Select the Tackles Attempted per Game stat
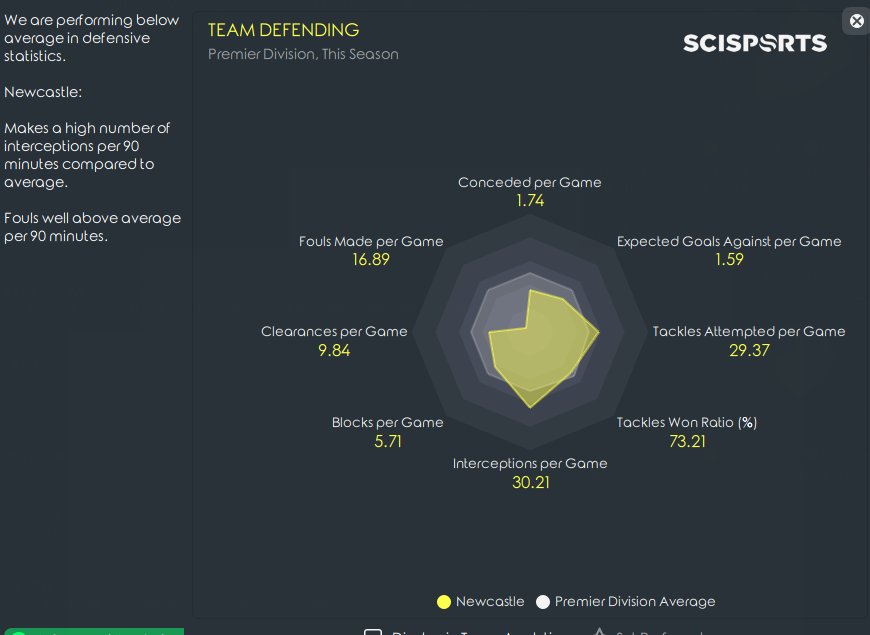Screen dimensions: 870x635 click(x=748, y=331)
